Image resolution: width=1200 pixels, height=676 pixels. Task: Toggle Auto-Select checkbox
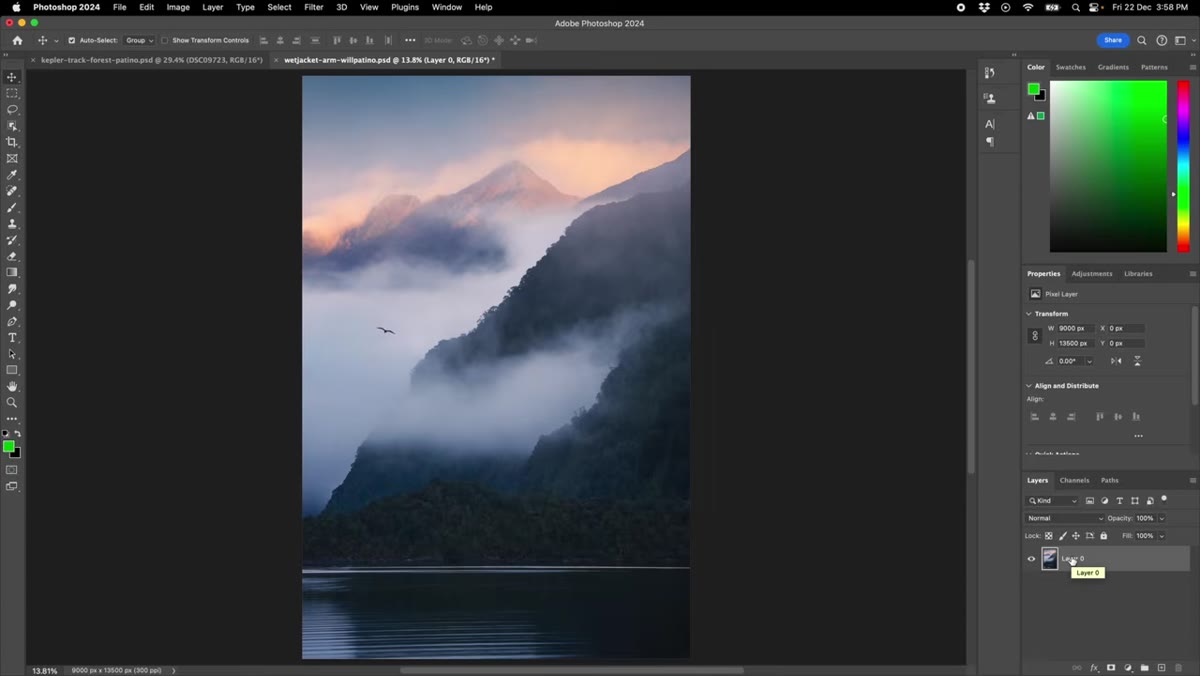click(x=71, y=40)
